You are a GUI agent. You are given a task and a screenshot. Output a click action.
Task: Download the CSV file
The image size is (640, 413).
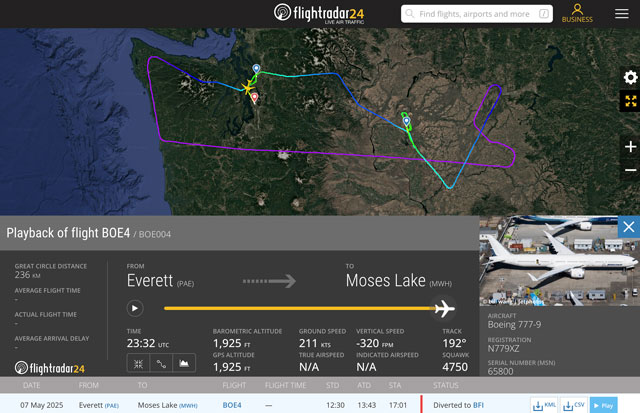(x=573, y=405)
